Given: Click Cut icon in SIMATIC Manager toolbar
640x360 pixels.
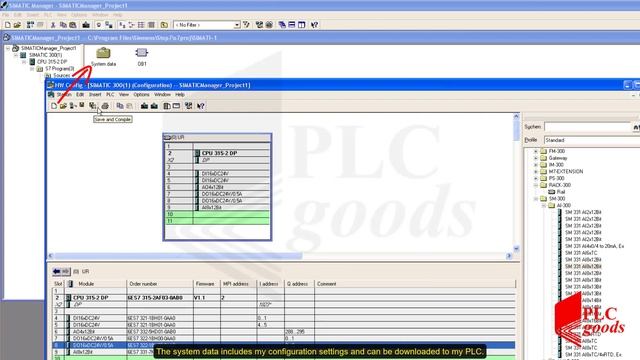Looking at the screenshot, I should point(53,25).
